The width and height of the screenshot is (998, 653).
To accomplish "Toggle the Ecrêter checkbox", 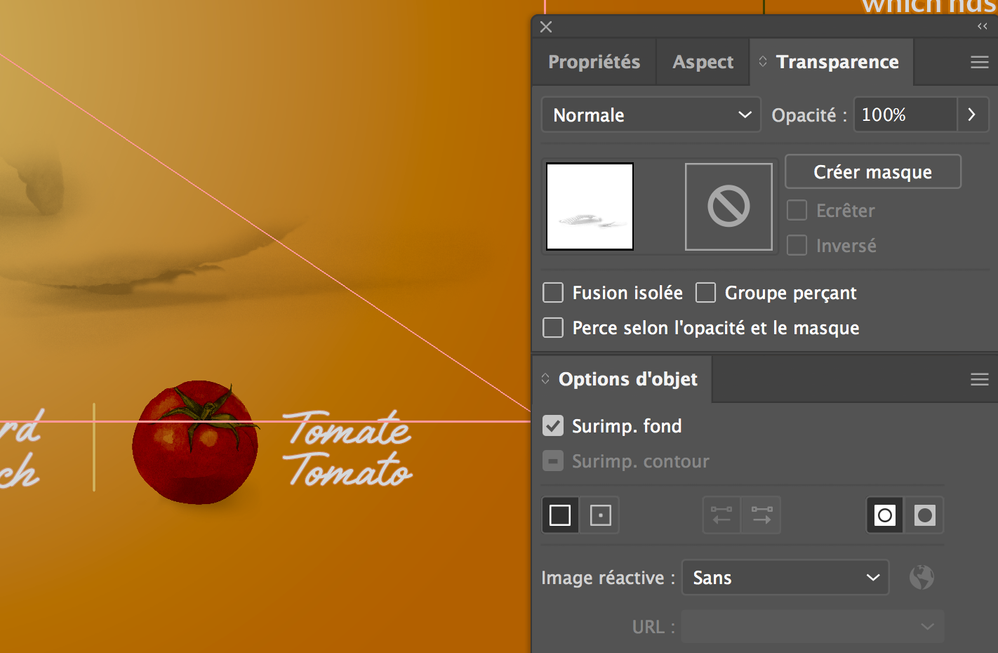I will pyautogui.click(x=797, y=210).
